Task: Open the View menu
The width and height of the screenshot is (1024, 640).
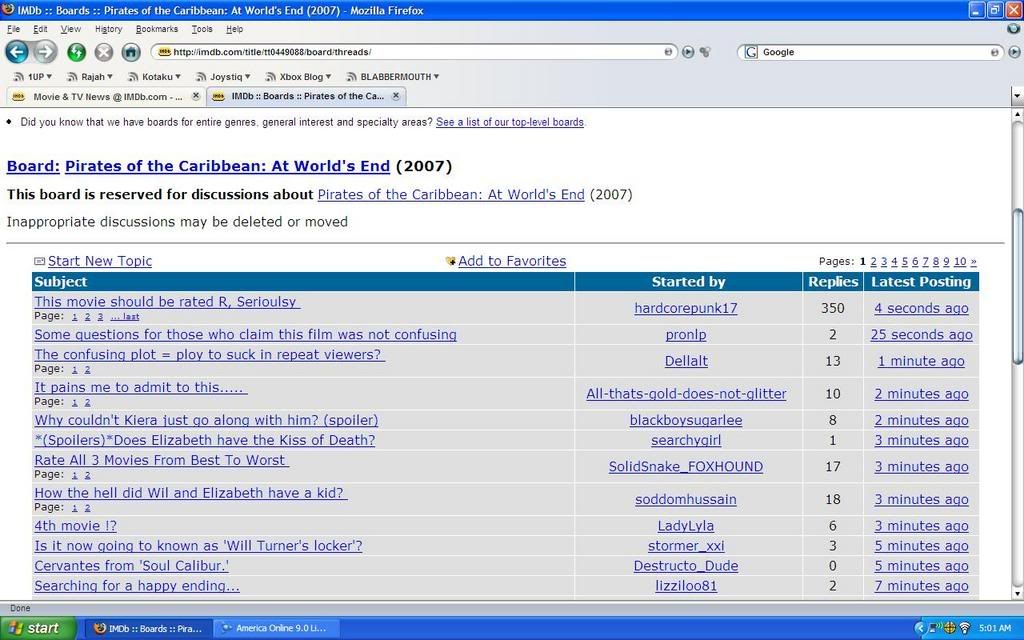Action: click(71, 29)
